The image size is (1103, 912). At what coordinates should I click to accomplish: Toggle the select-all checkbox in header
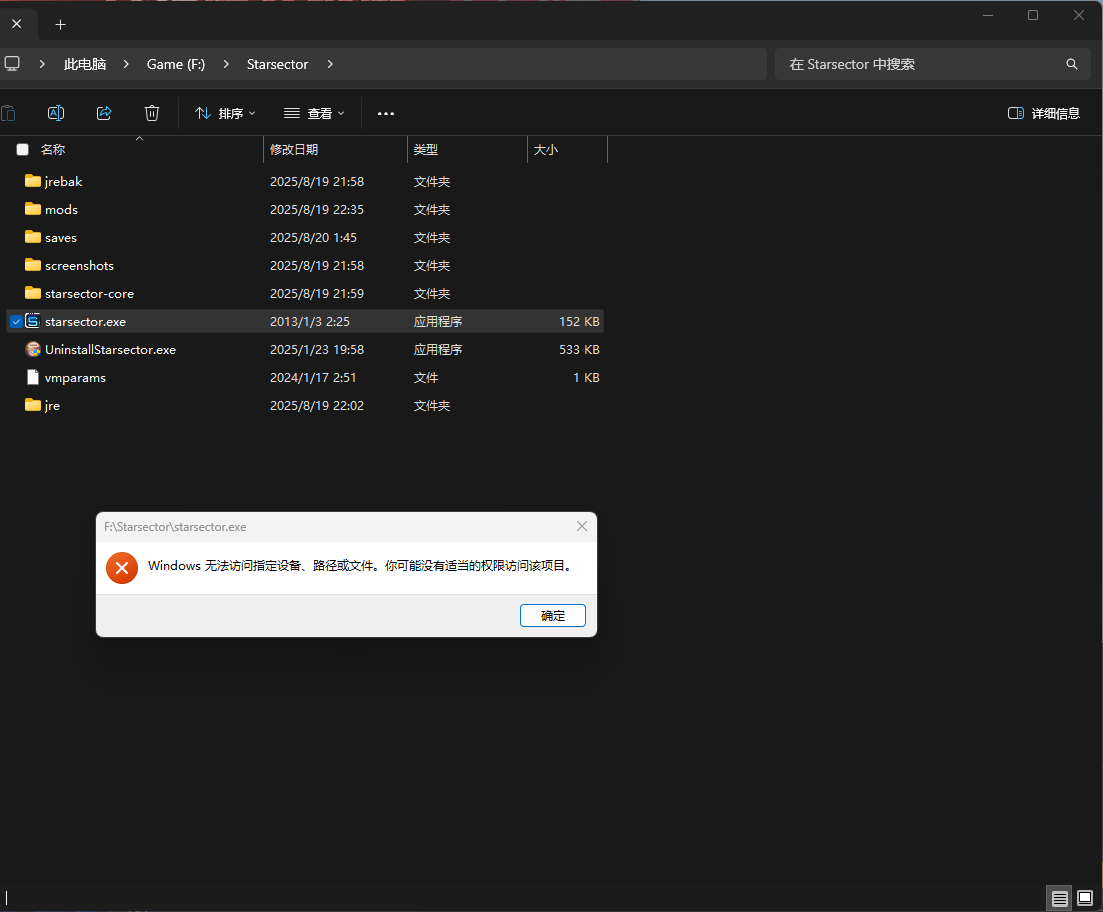[22, 149]
